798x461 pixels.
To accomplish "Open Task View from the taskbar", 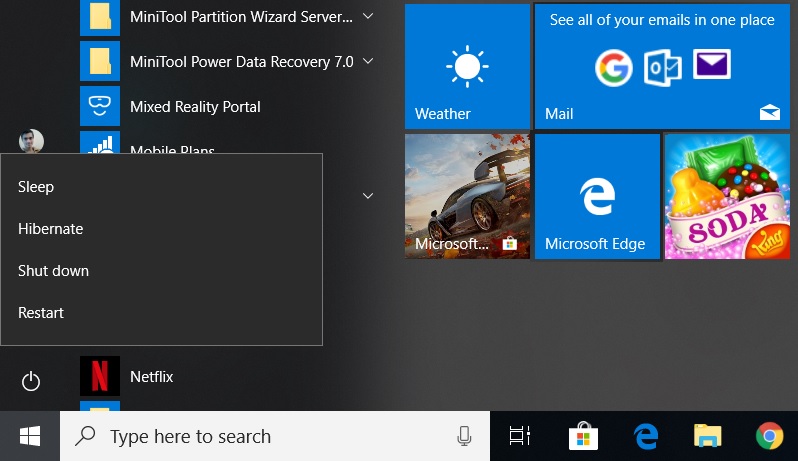I will (x=520, y=436).
